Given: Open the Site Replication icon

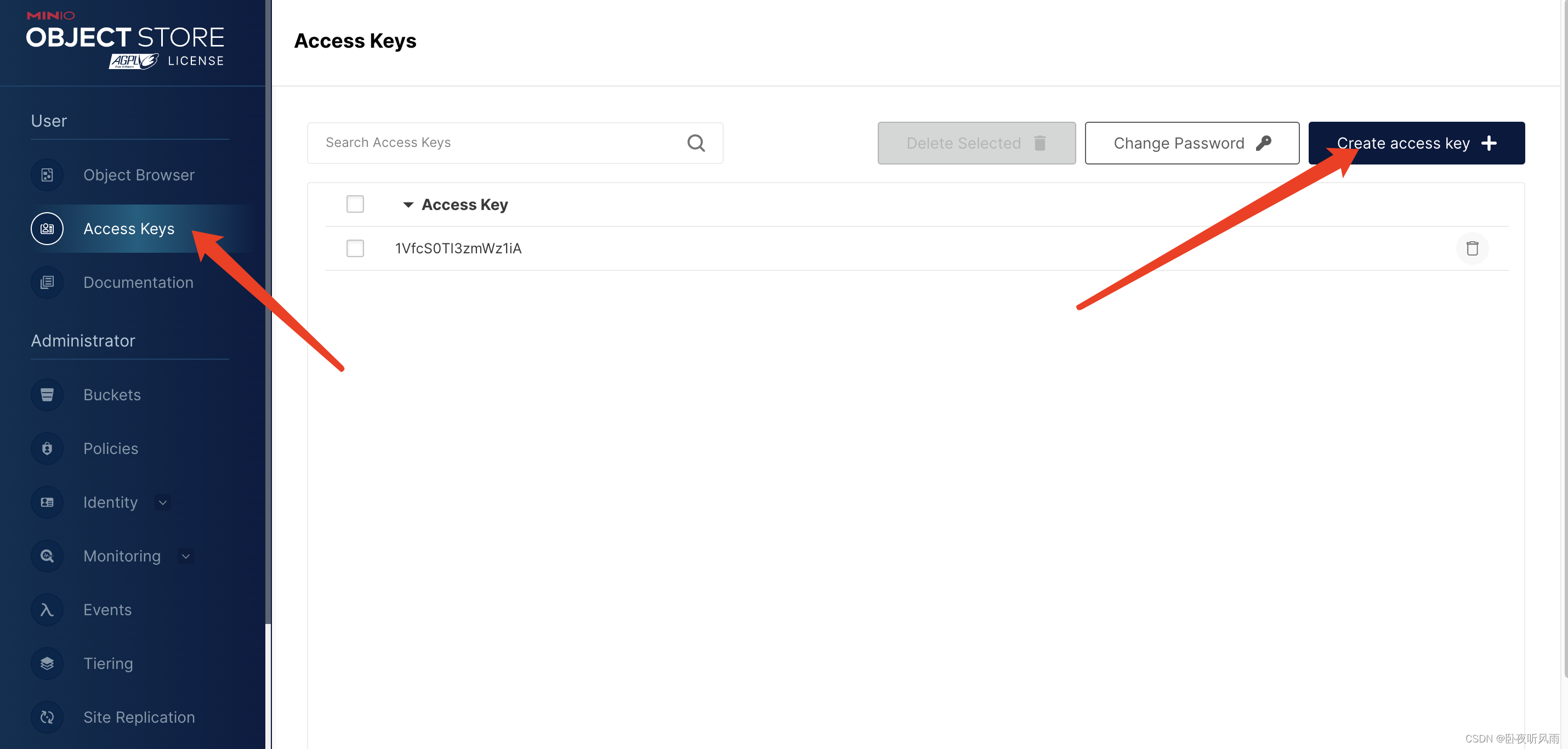Looking at the screenshot, I should point(47,717).
